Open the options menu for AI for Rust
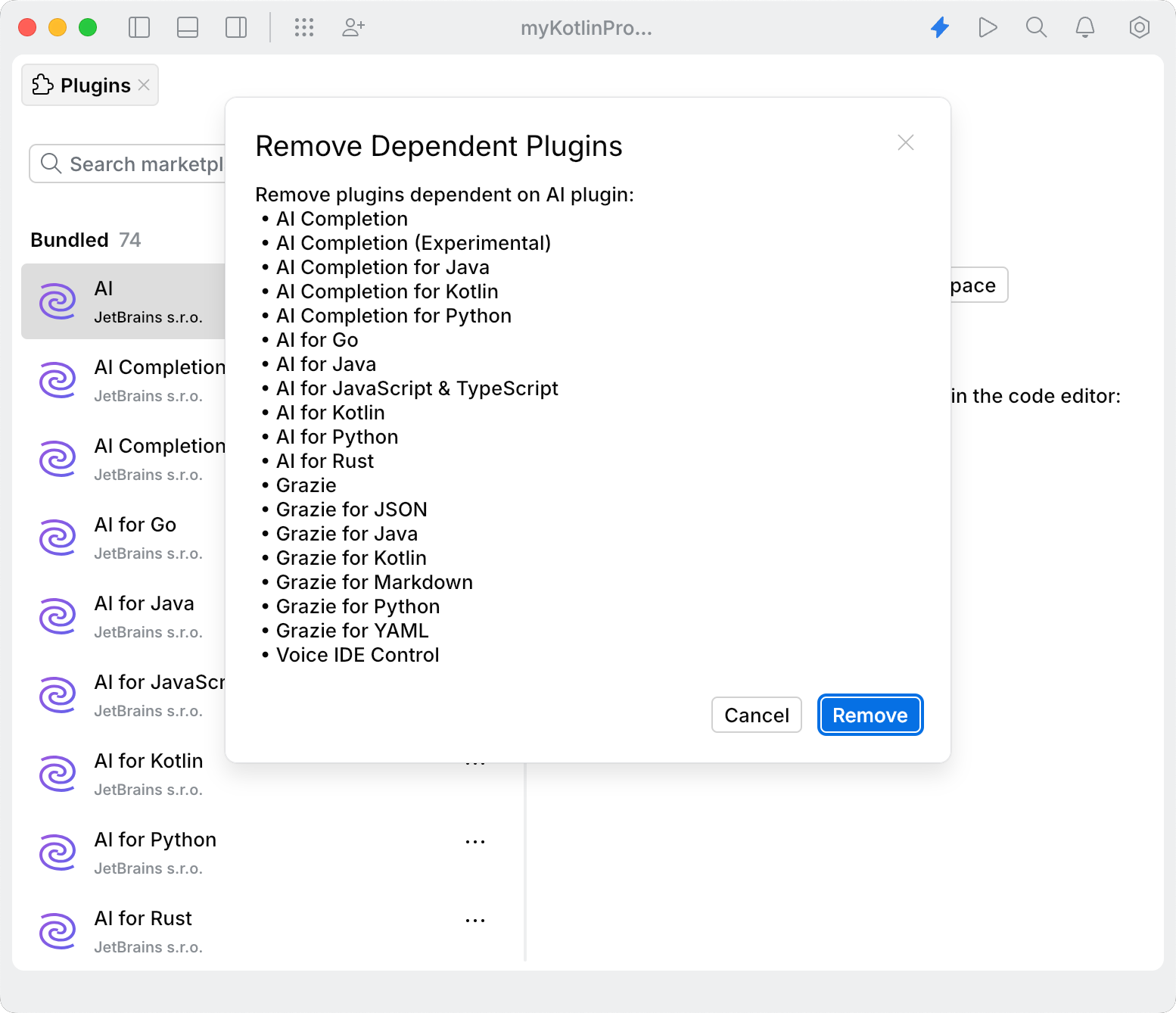The height and width of the screenshot is (1013, 1176). coord(475,920)
